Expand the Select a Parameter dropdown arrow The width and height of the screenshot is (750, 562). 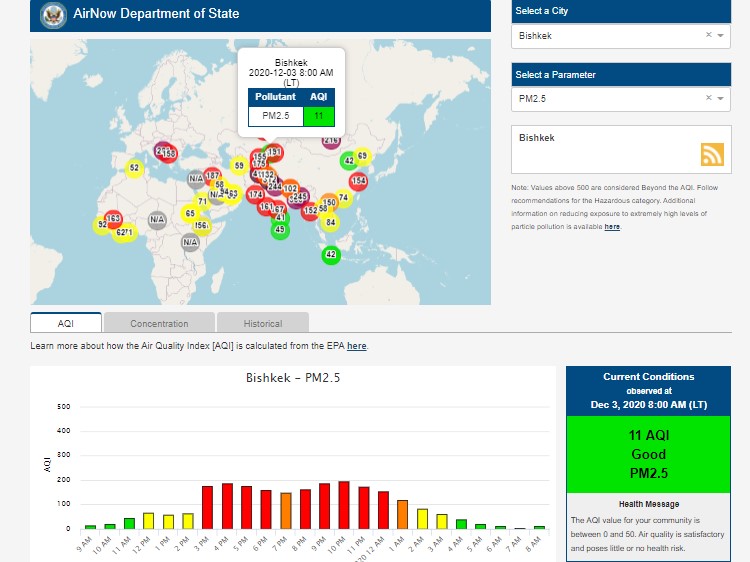(720, 98)
